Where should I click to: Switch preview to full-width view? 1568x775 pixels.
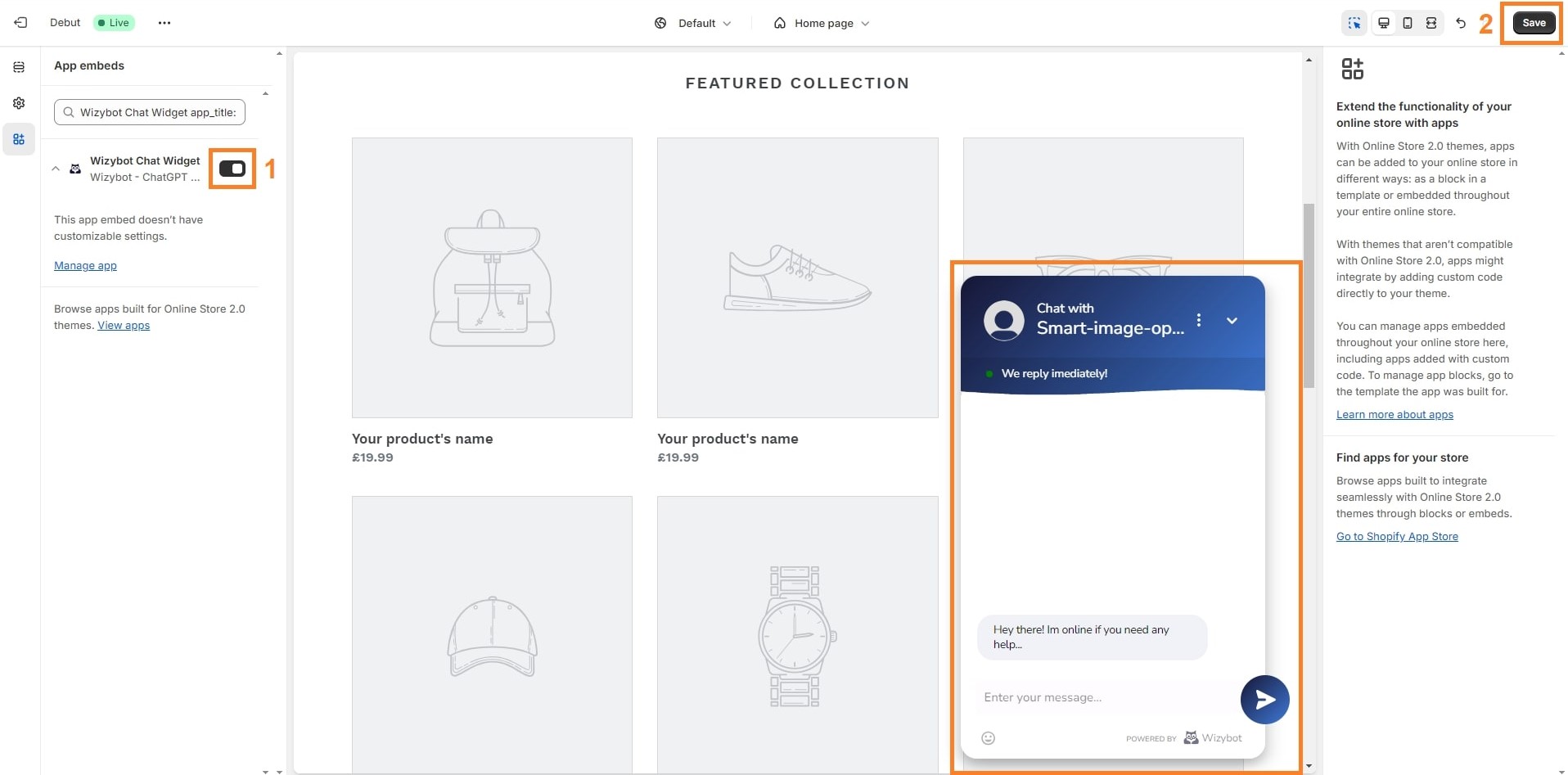point(1430,23)
